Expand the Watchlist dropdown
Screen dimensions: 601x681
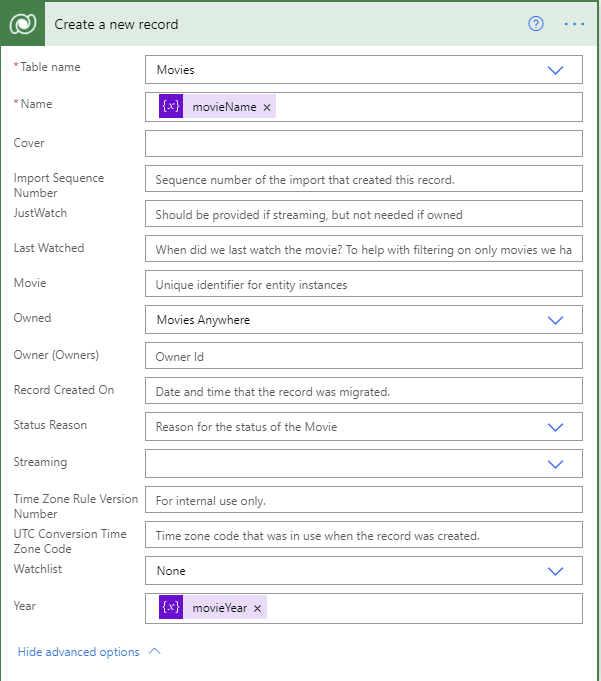555,571
